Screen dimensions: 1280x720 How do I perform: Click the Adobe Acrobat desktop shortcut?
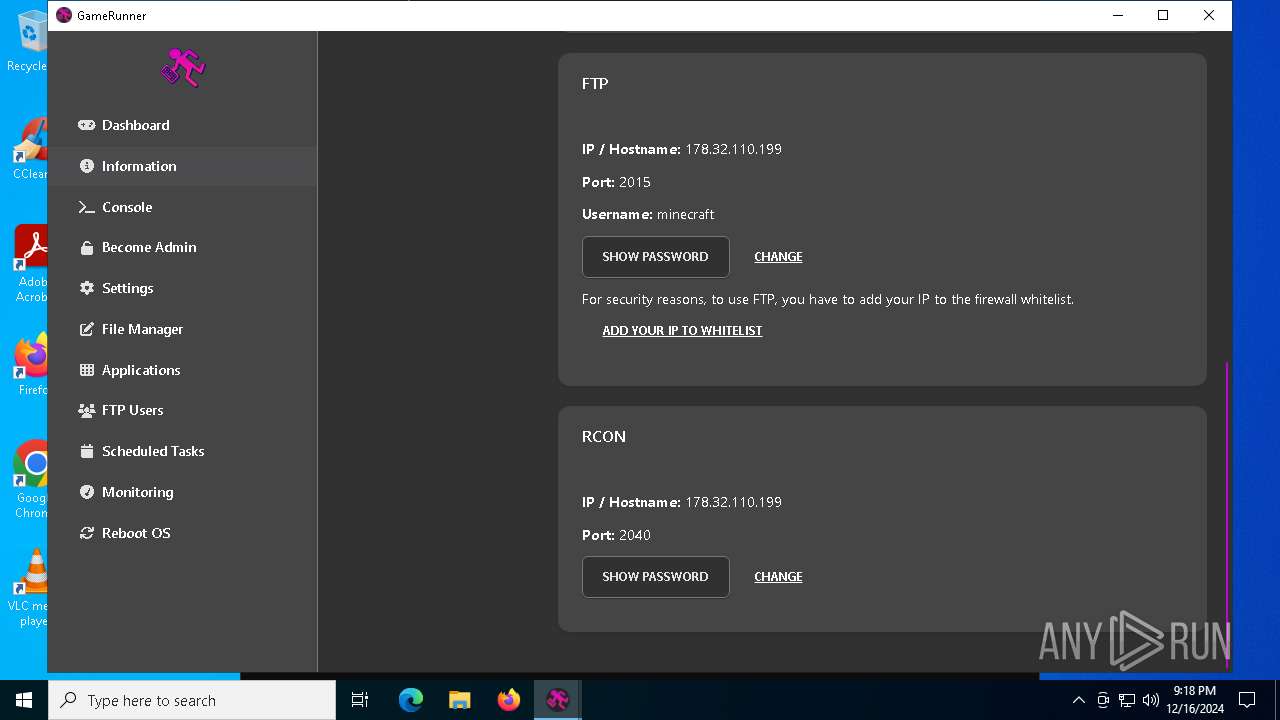33,264
